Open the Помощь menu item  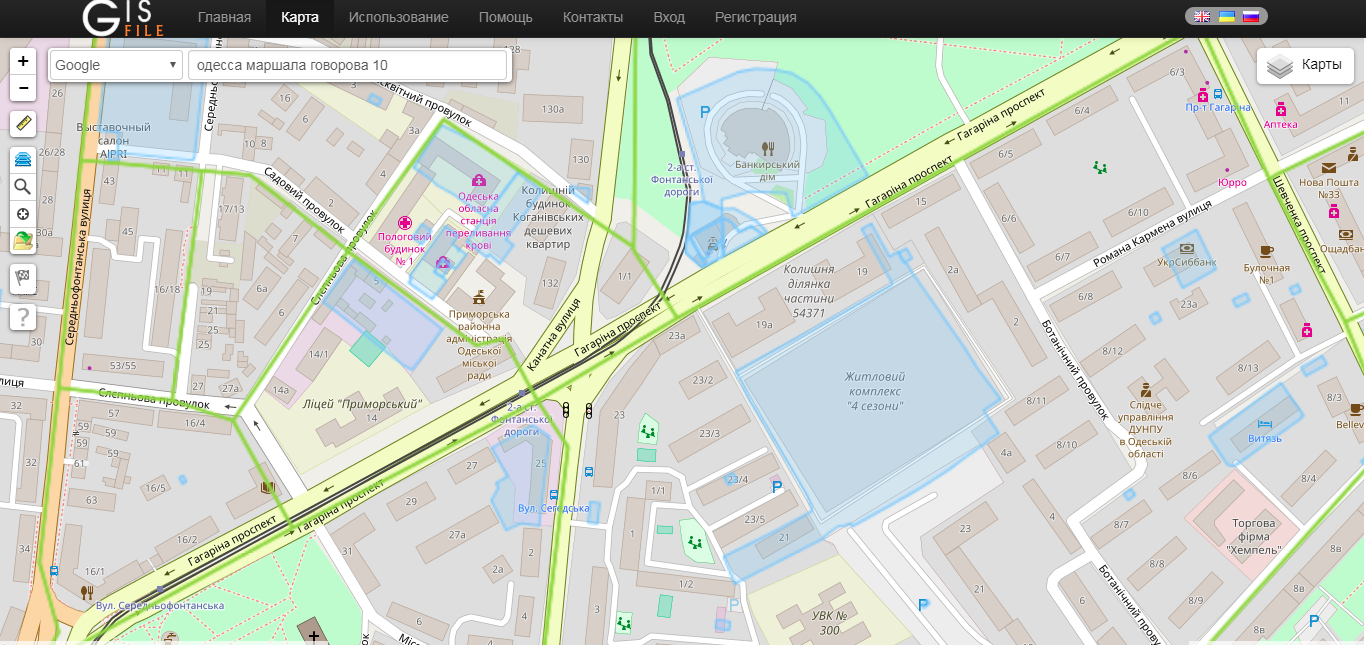tap(505, 17)
